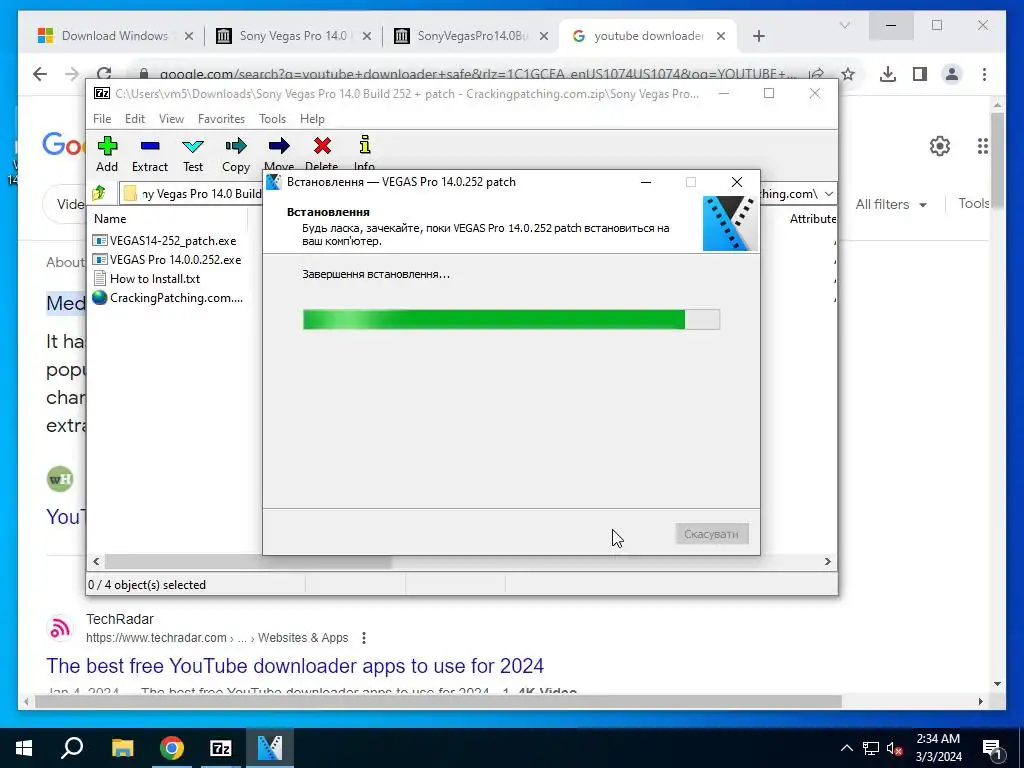
Task: Click the Info icon in 7-Zip toolbar
Action: pos(364,146)
